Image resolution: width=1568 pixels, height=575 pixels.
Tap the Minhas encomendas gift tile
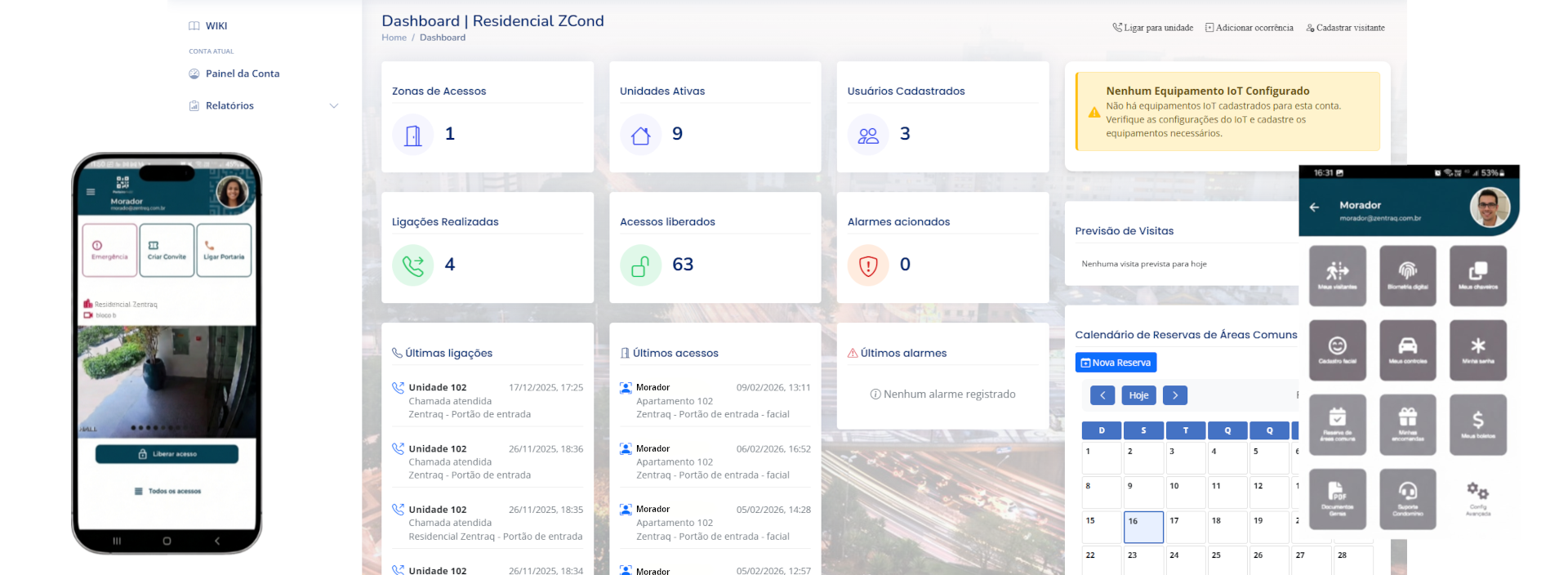pyautogui.click(x=1407, y=424)
